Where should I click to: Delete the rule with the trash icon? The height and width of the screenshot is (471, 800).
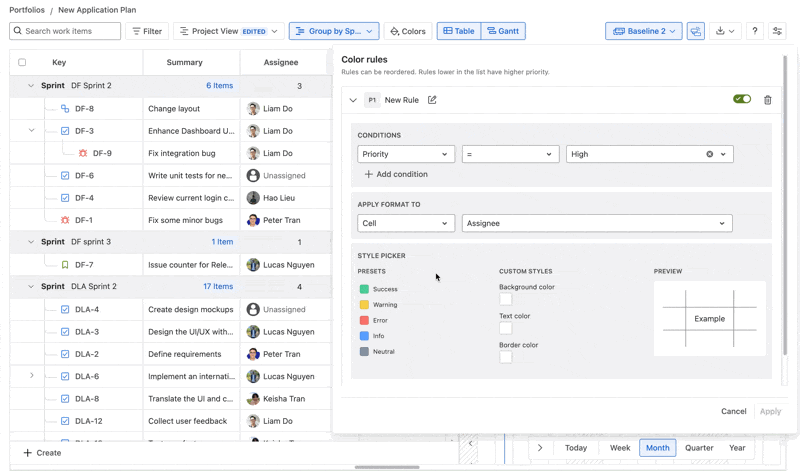[x=768, y=100]
